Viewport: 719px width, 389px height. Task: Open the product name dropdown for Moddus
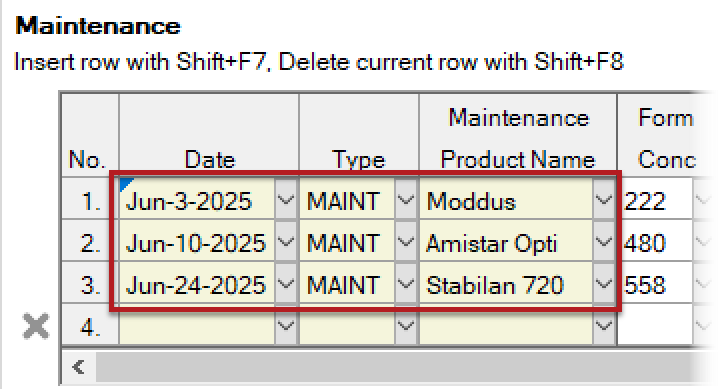(604, 200)
